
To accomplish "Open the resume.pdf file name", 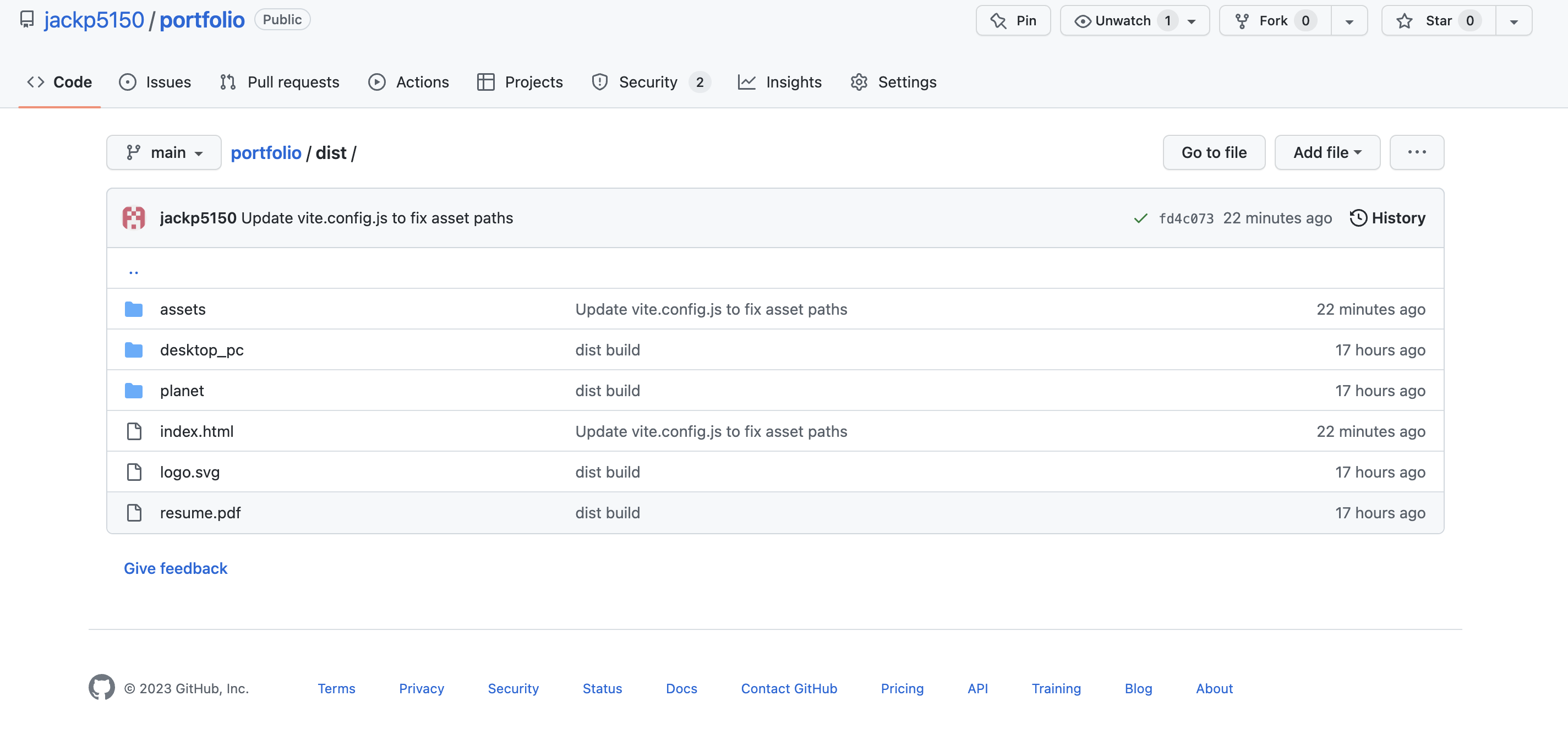I will pos(200,513).
